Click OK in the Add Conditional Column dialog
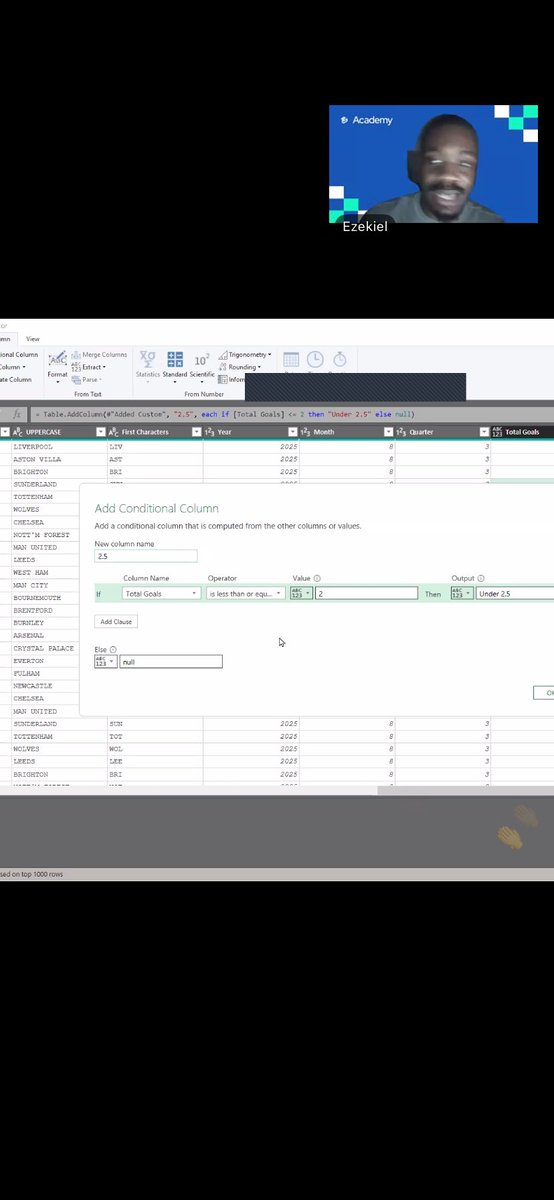The width and height of the screenshot is (554, 1200). click(x=544, y=692)
